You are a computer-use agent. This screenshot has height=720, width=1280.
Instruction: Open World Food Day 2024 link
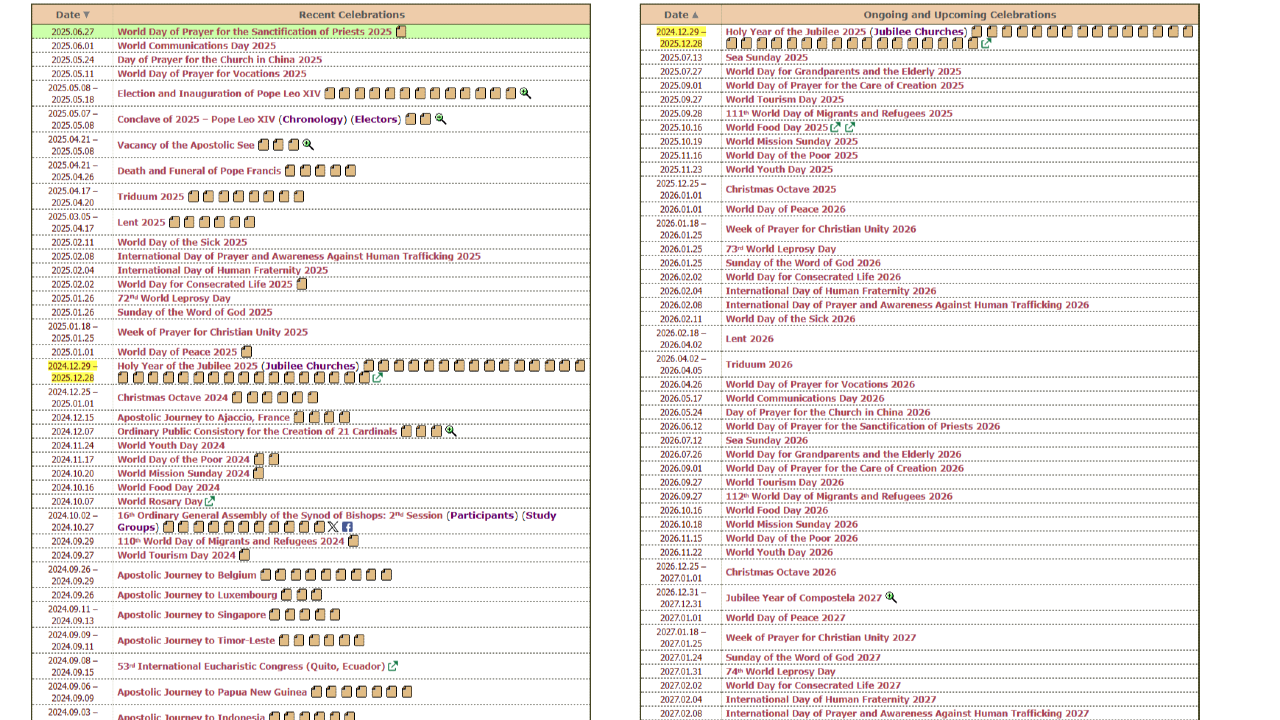[169, 488]
